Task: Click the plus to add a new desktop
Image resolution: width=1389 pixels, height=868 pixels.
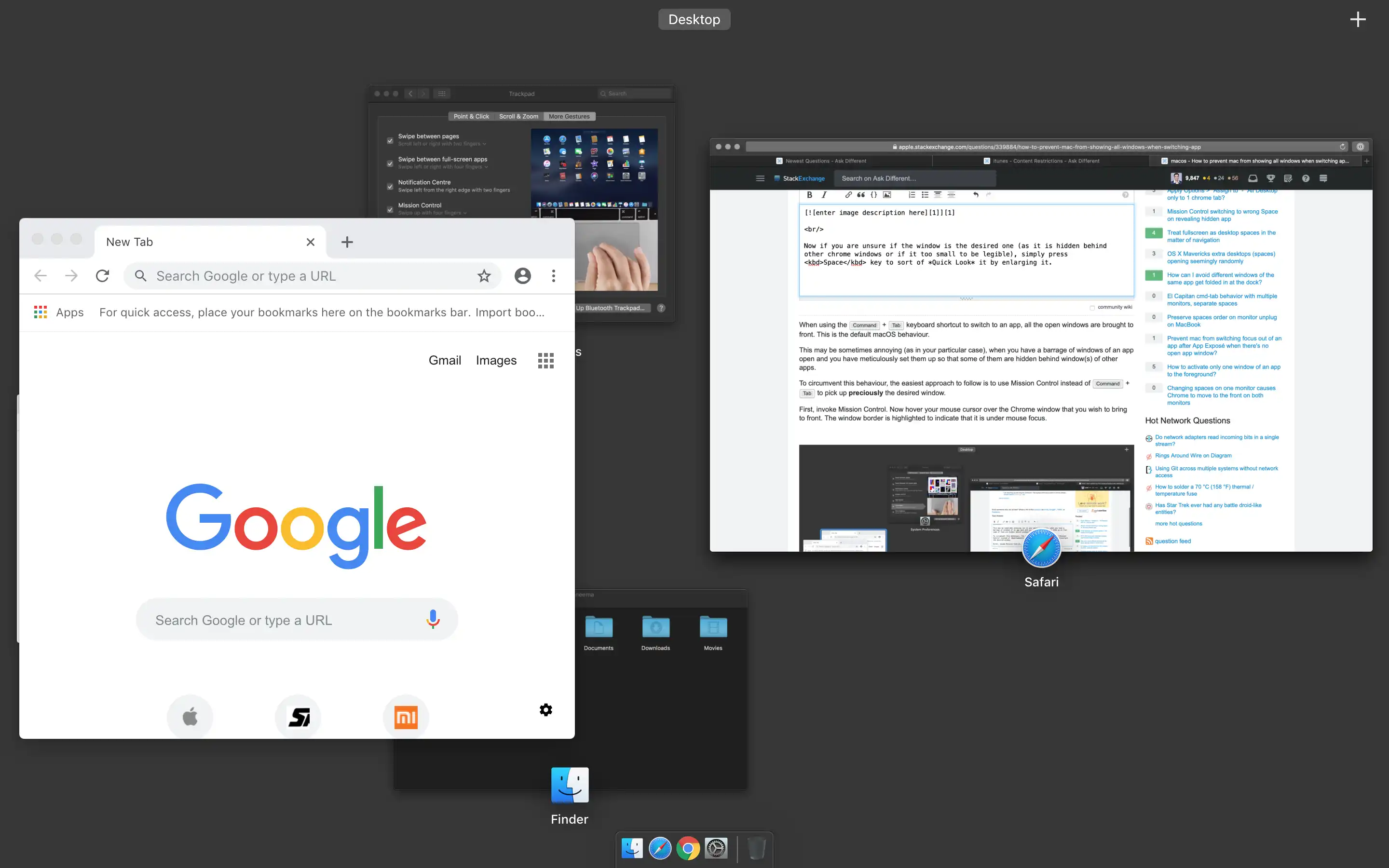Action: tap(1358, 19)
